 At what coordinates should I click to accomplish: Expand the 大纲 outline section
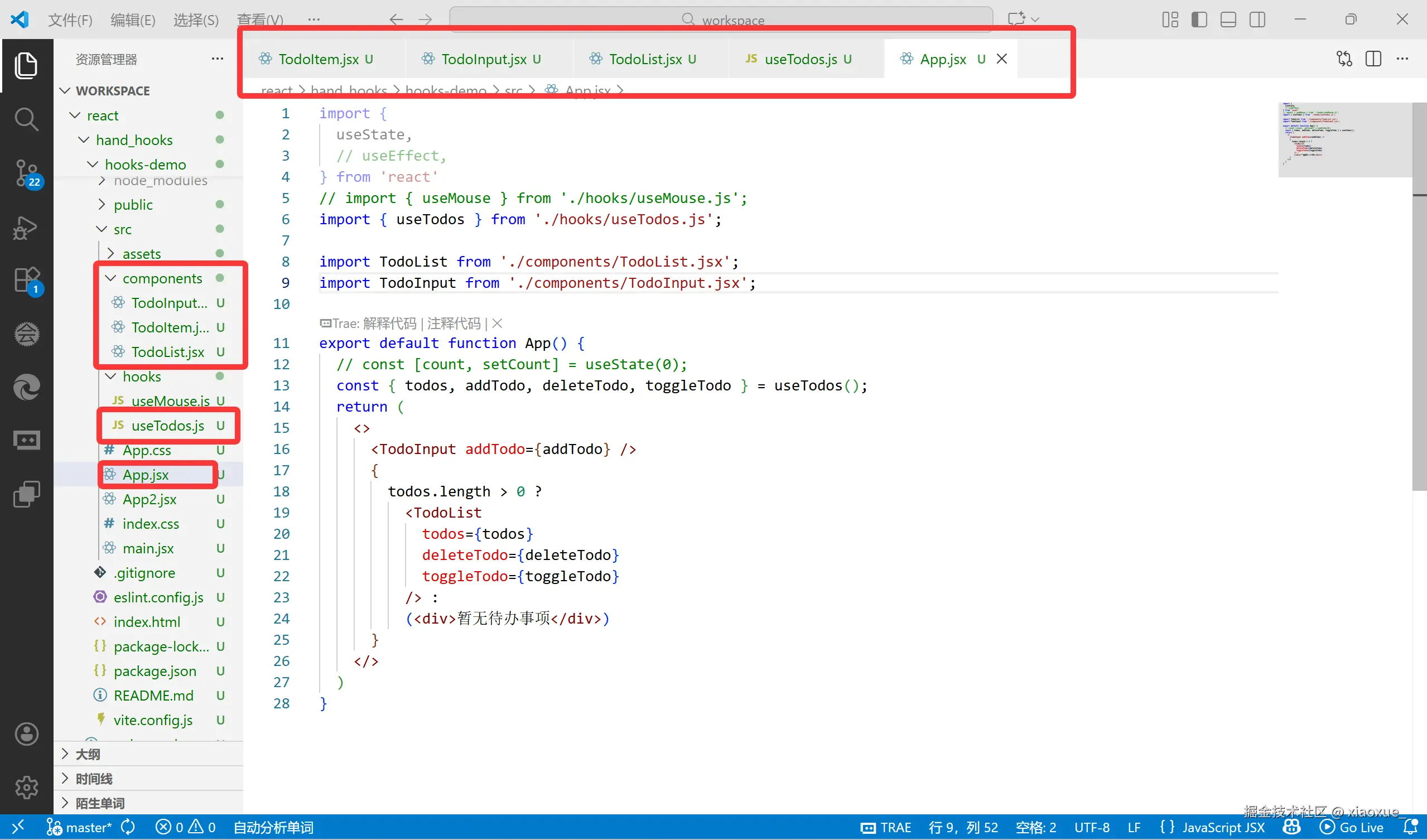[88, 754]
